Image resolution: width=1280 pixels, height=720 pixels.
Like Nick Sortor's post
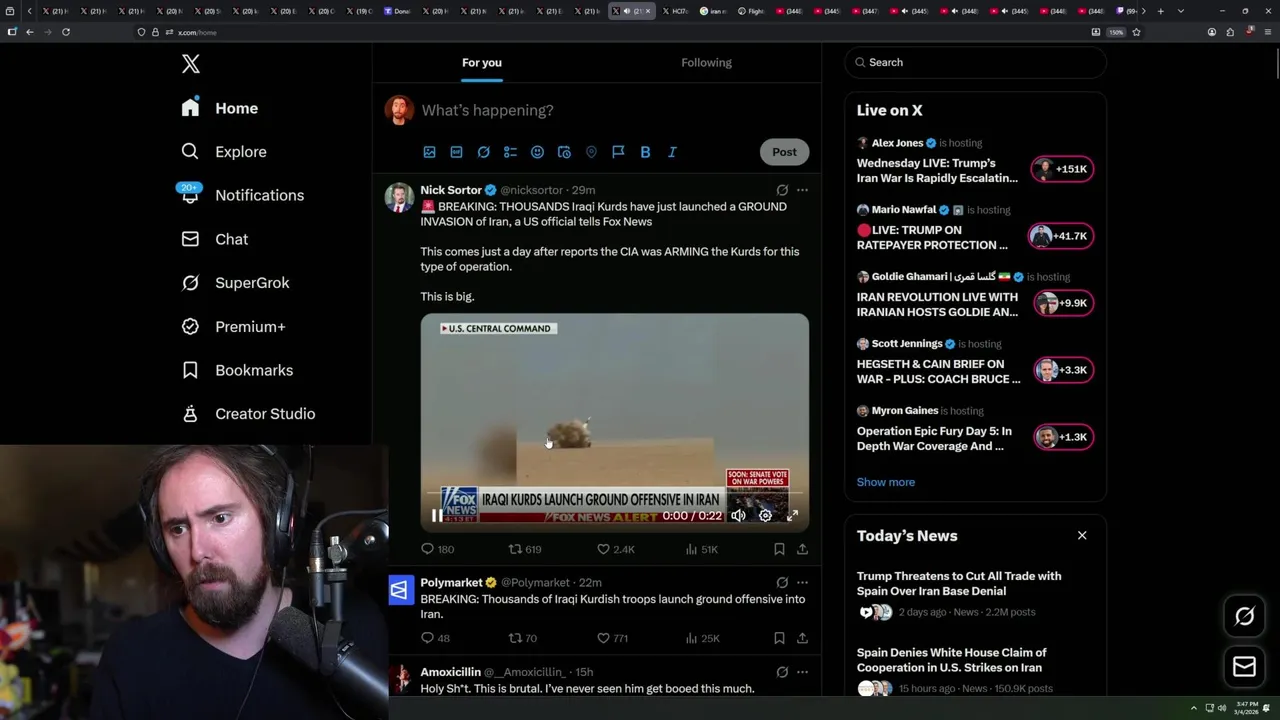[x=615, y=549]
